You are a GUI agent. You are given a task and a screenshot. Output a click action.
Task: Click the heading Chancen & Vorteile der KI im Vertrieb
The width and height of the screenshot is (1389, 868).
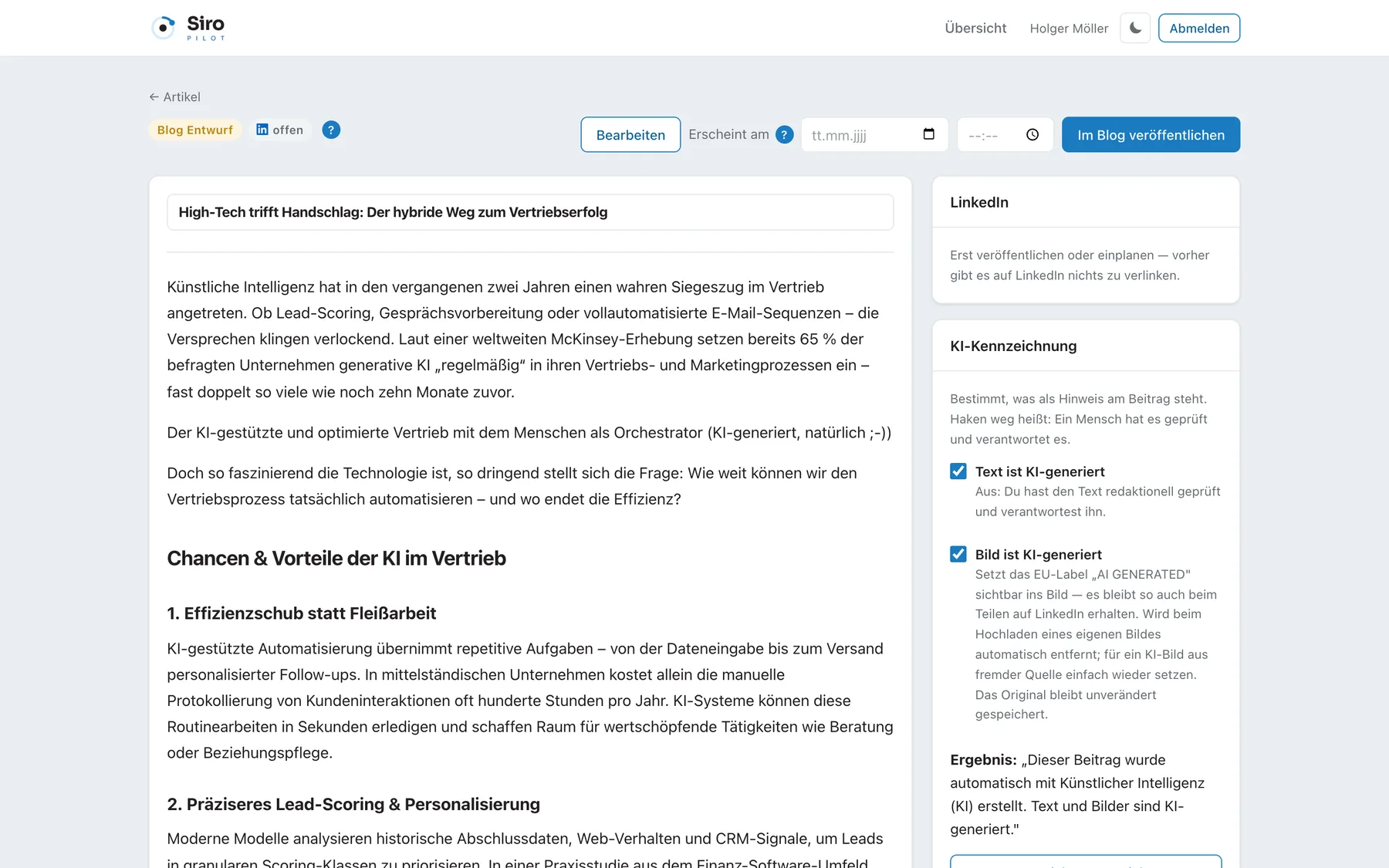336,558
